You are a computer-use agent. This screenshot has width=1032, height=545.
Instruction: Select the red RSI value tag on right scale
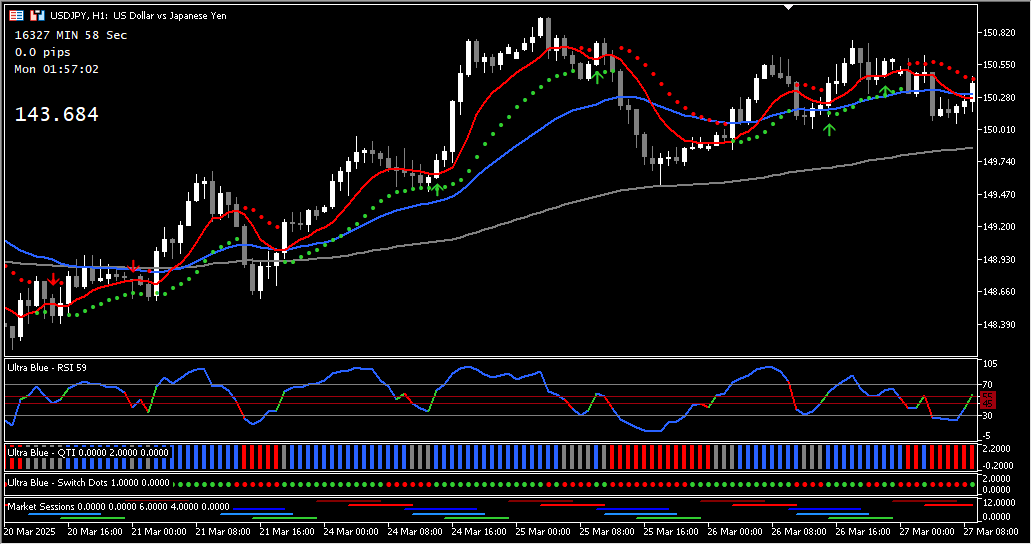click(x=987, y=400)
